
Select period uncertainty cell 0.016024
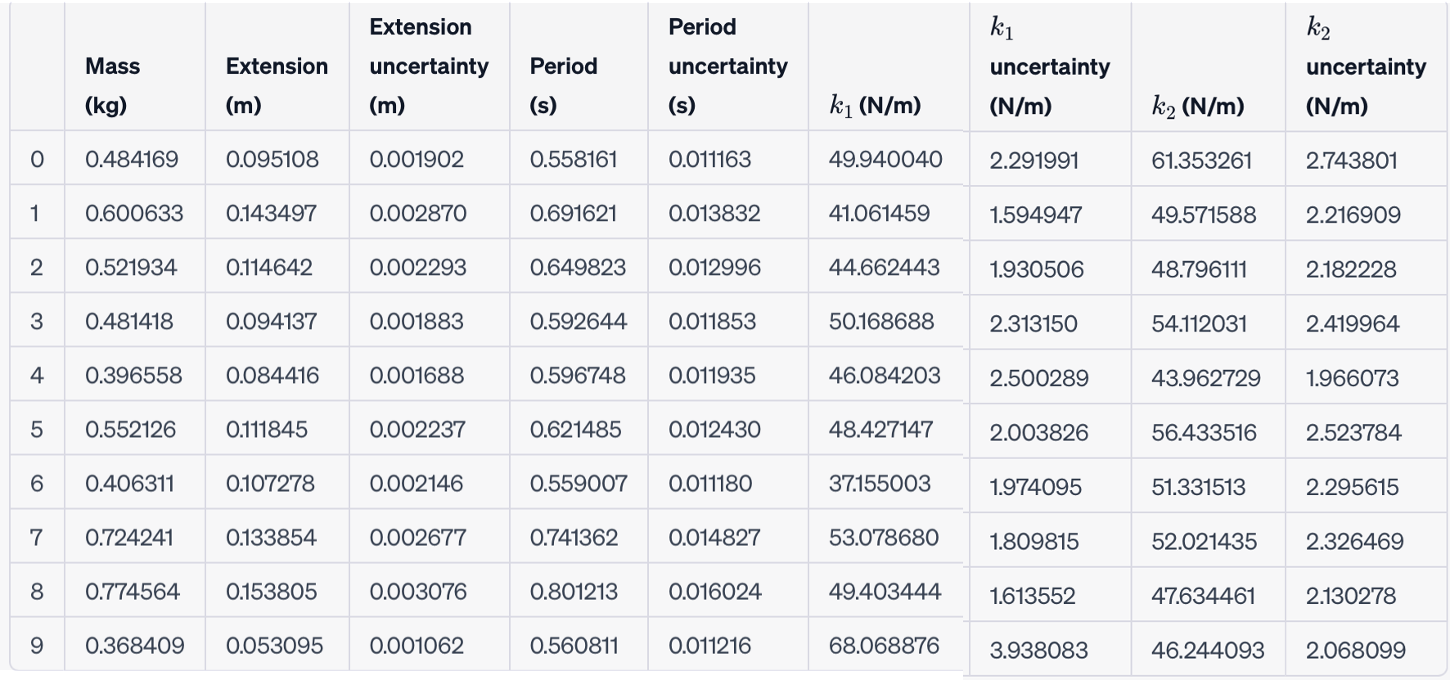coord(715,591)
